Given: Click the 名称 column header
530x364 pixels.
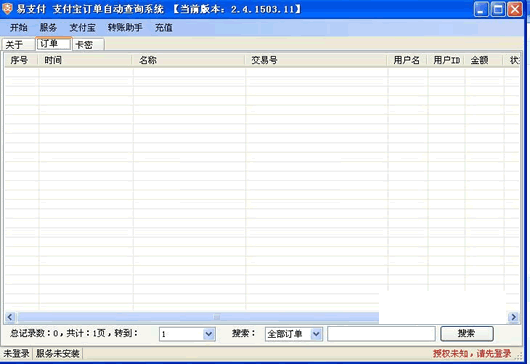Looking at the screenshot, I should coord(189,60).
